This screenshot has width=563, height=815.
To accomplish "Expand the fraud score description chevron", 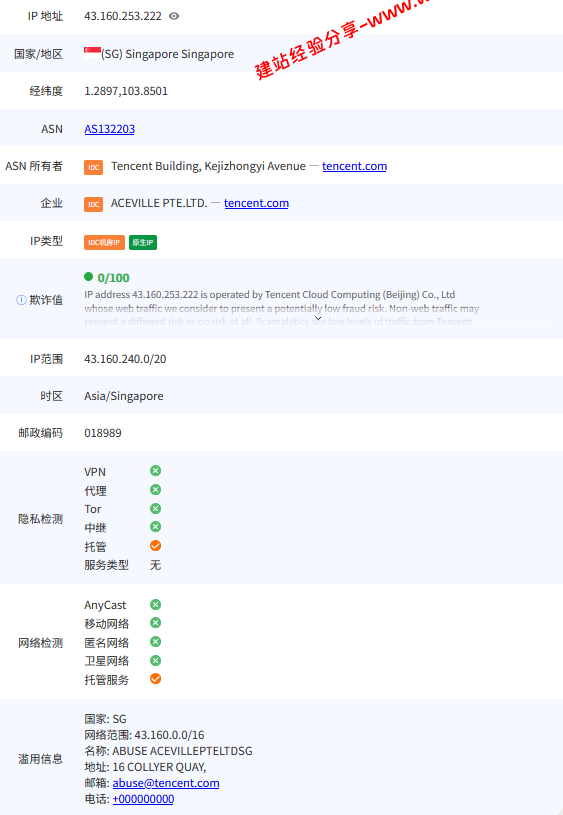I will (x=318, y=318).
